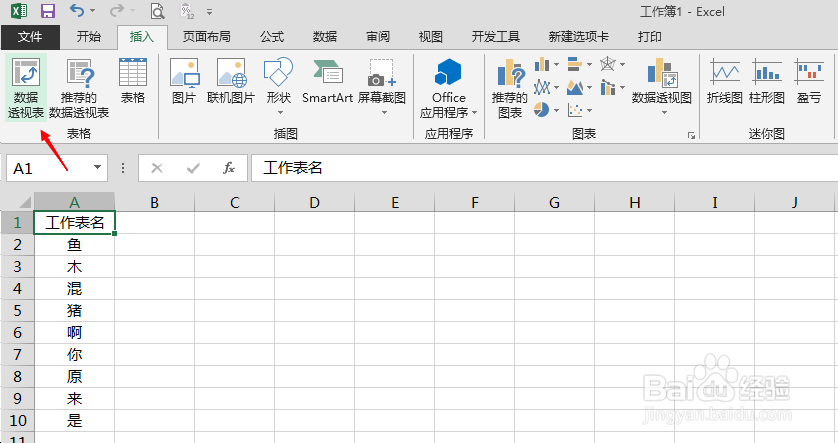
Task: Click in the formula bar input field
Action: pos(540,168)
